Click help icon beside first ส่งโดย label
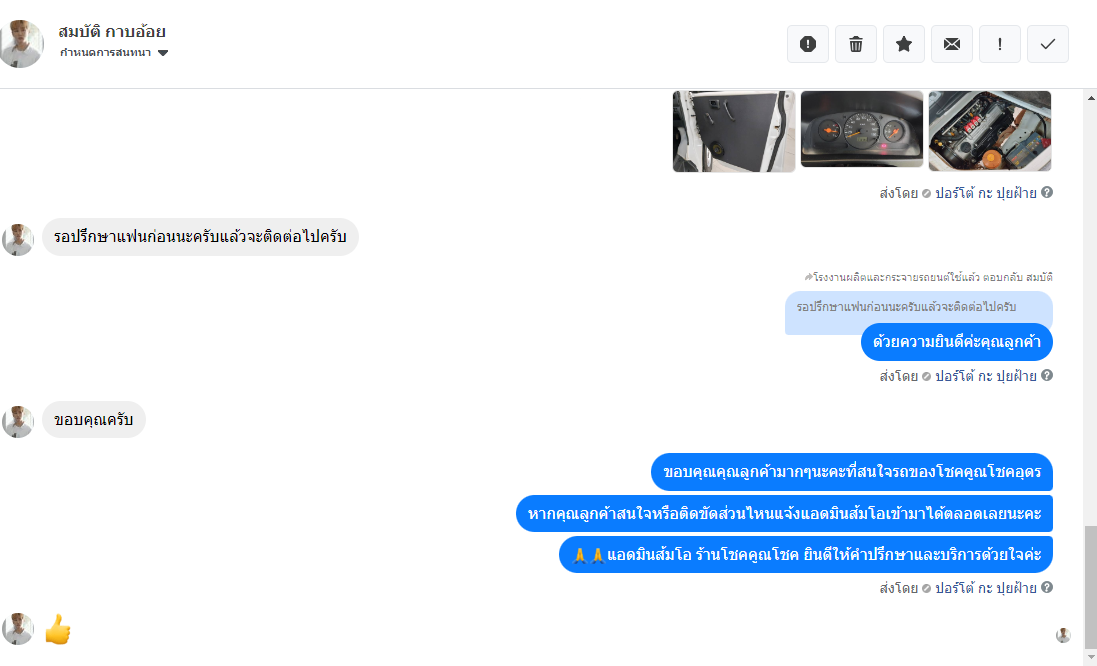 pos(1047,192)
